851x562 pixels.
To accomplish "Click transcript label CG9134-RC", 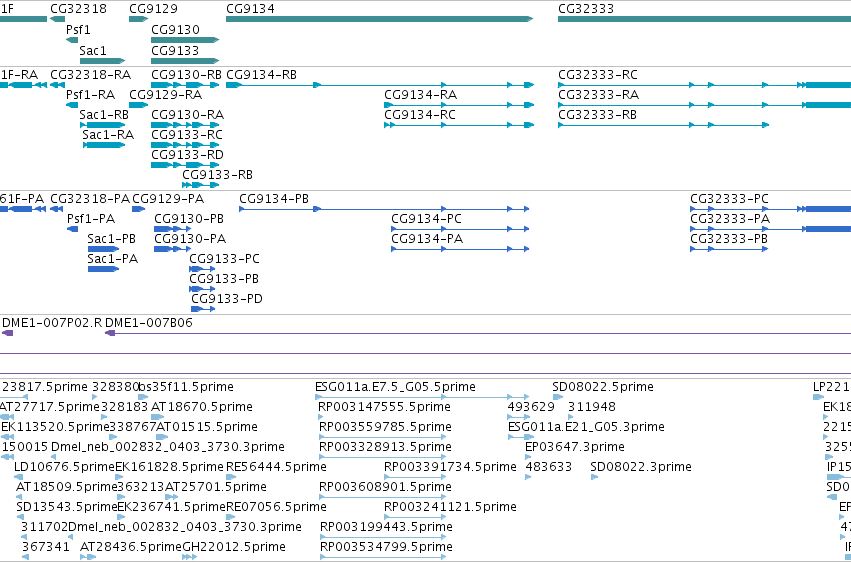I will coord(420,115).
